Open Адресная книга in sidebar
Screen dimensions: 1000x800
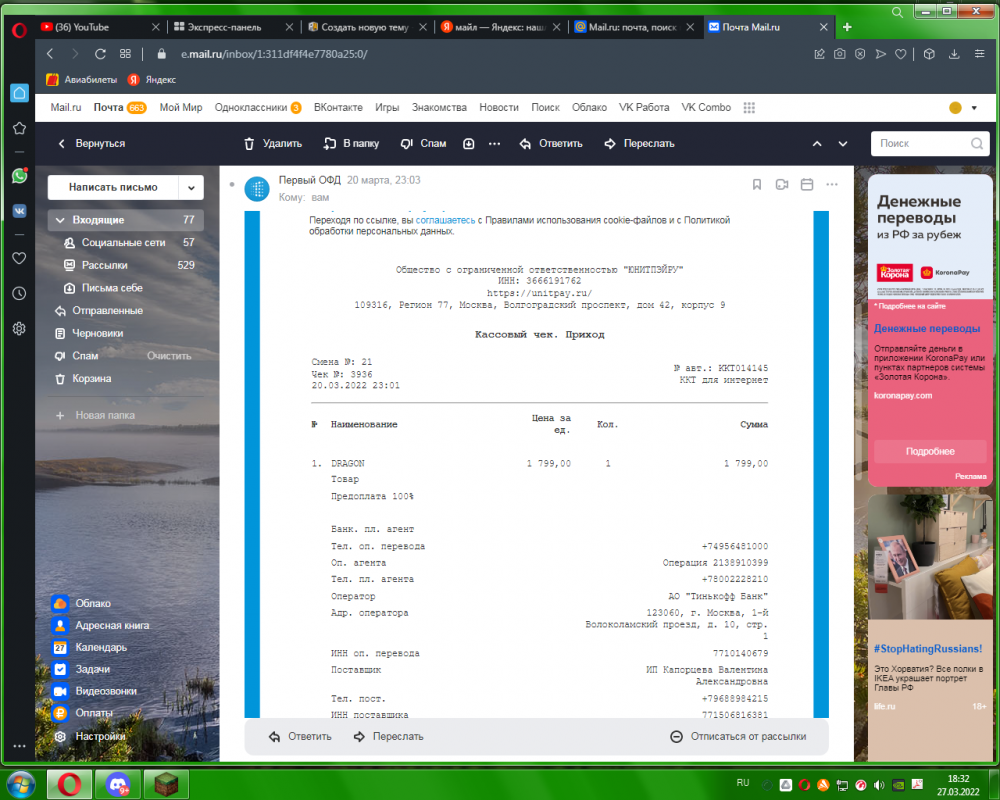pos(102,626)
